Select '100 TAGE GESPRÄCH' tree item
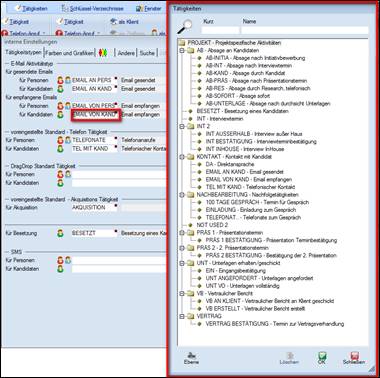This screenshot has width=380, height=378. (x=257, y=202)
